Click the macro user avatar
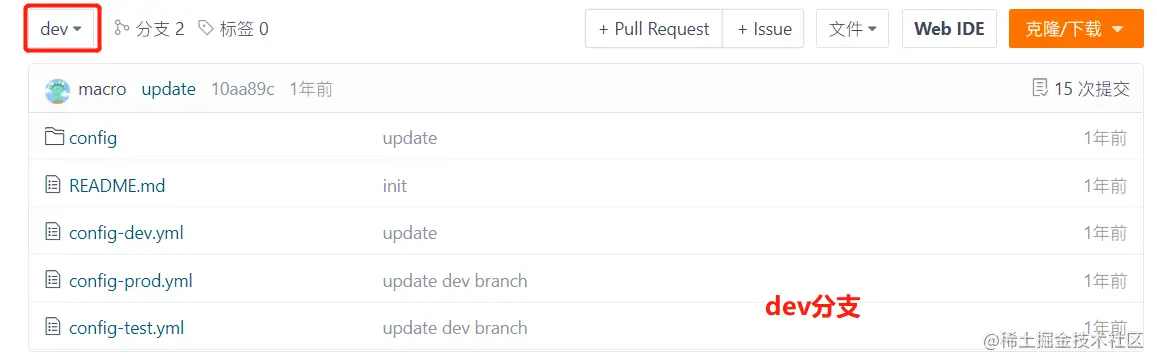This screenshot has height=364, width=1157. point(58,89)
